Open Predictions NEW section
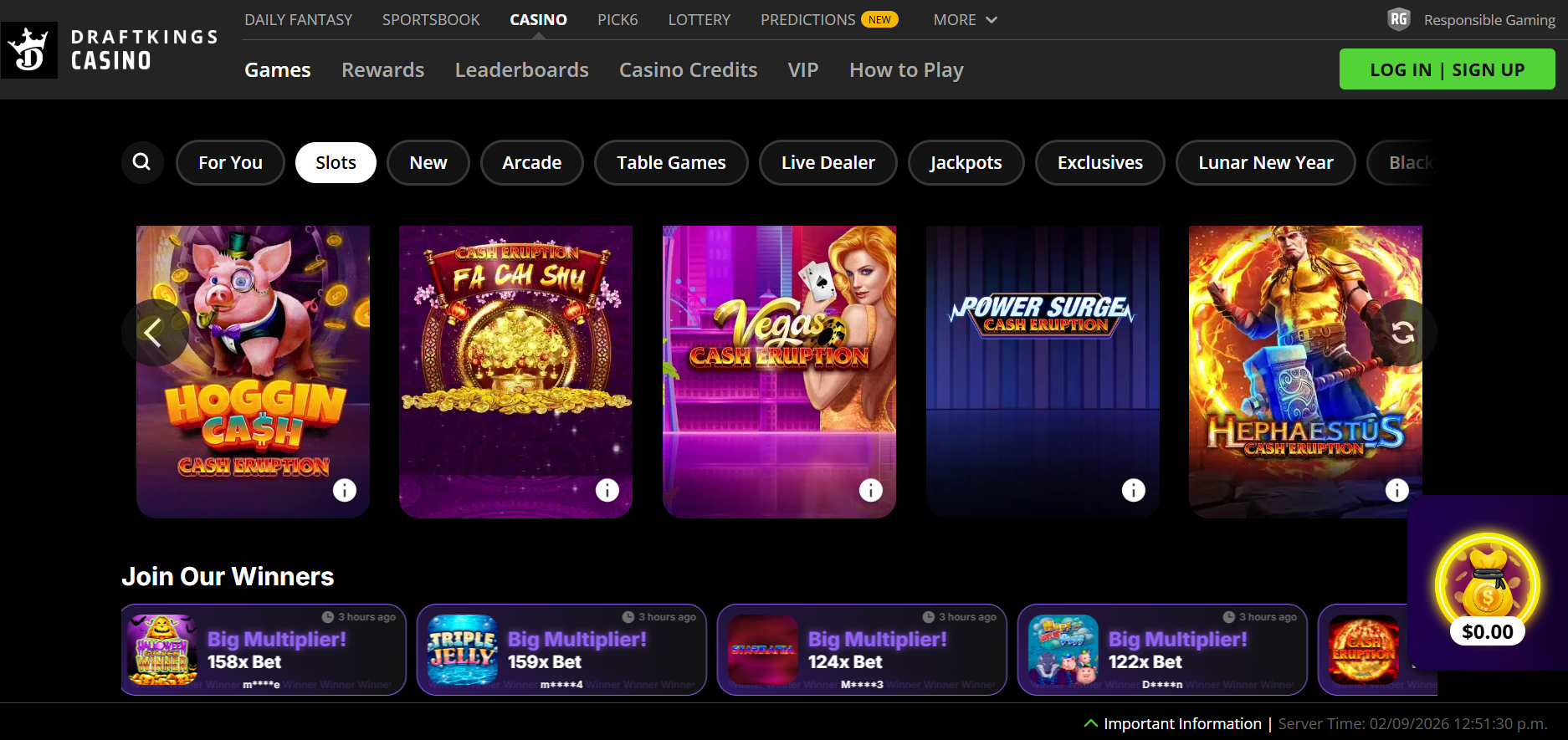Viewport: 1568px width, 740px height. click(829, 19)
